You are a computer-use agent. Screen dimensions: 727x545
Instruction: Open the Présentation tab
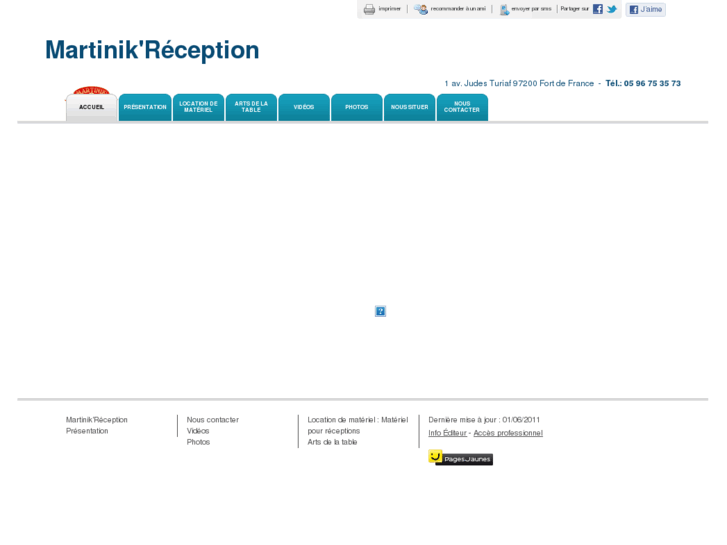pos(145,107)
